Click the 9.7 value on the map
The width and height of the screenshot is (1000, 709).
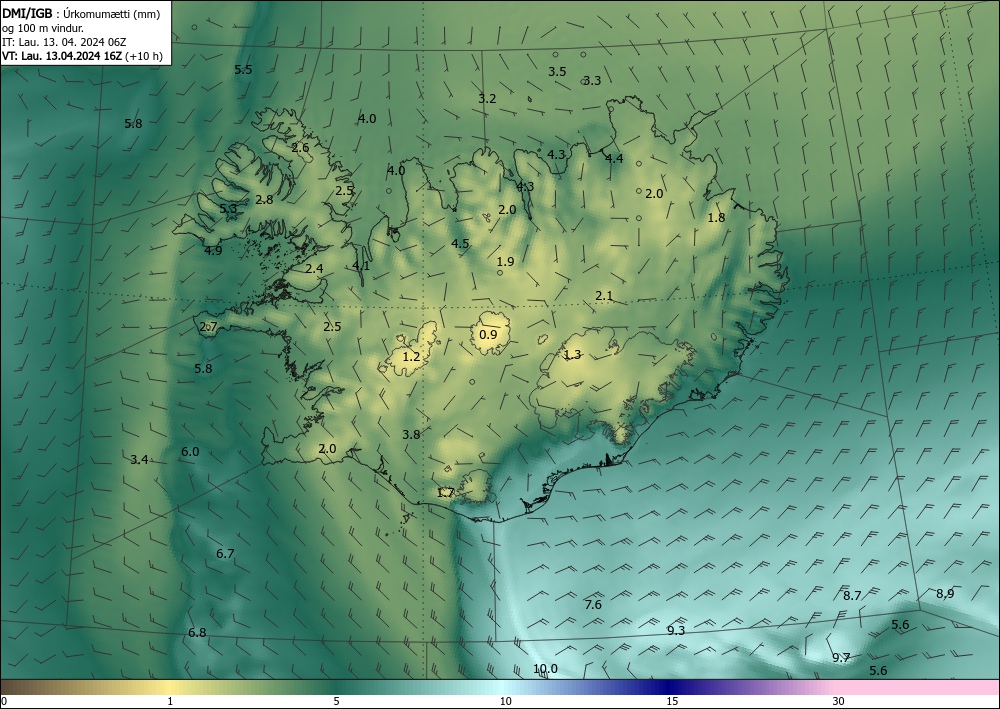click(x=841, y=657)
